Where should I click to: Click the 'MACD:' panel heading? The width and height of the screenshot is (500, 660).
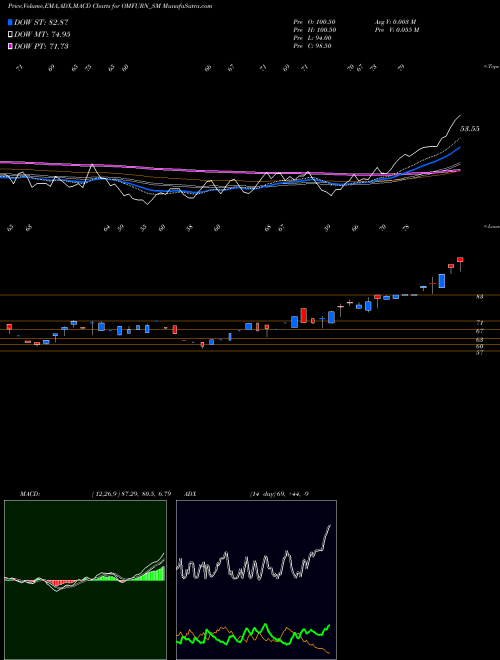pos(30,494)
